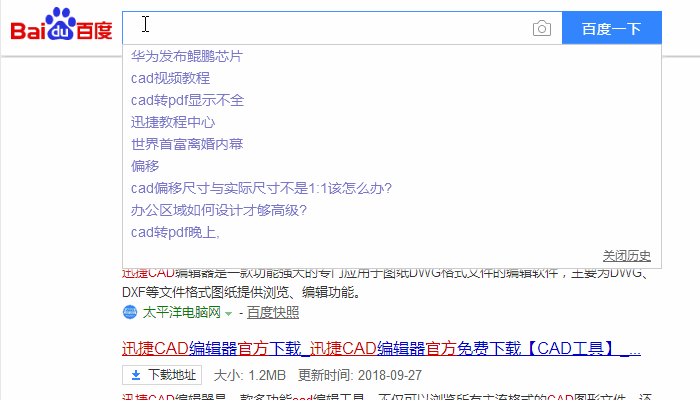This screenshot has width=700, height=400.
Task: Select suggestion 迅捷教程中心
Action: (x=173, y=122)
